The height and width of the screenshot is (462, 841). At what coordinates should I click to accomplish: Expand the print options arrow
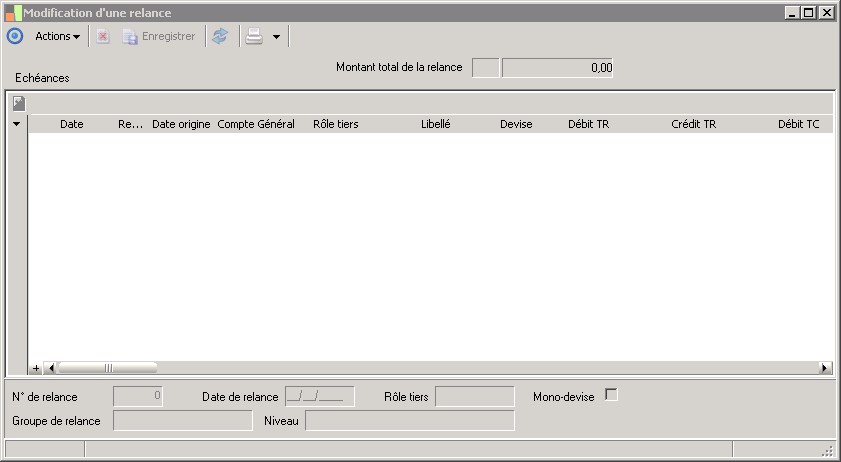point(276,36)
